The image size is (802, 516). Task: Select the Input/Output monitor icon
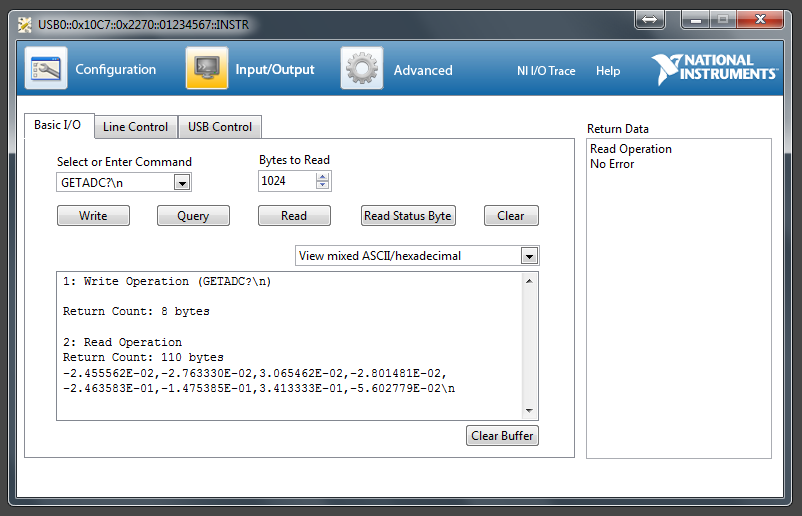point(207,68)
